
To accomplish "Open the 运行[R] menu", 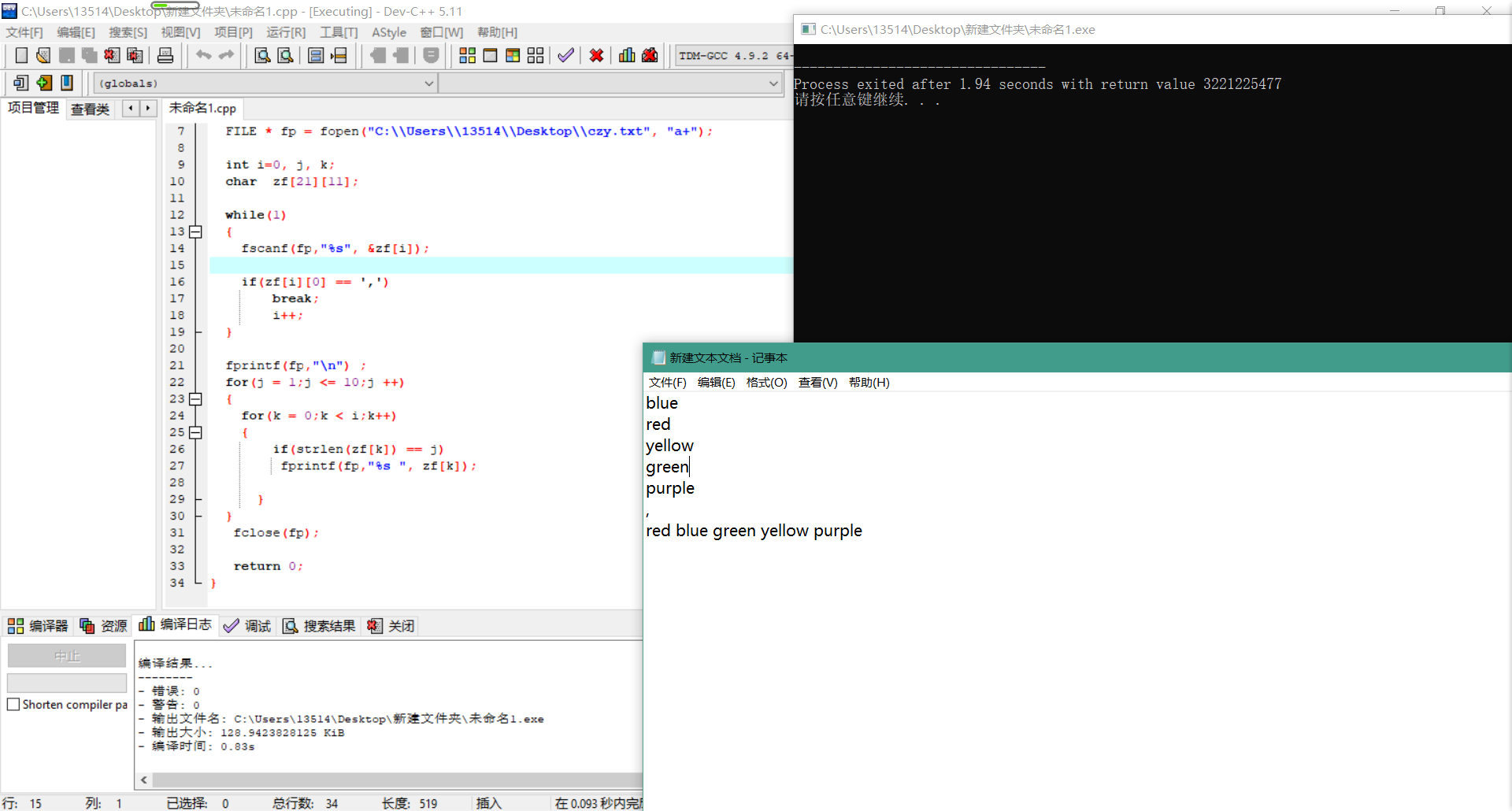I will [285, 32].
